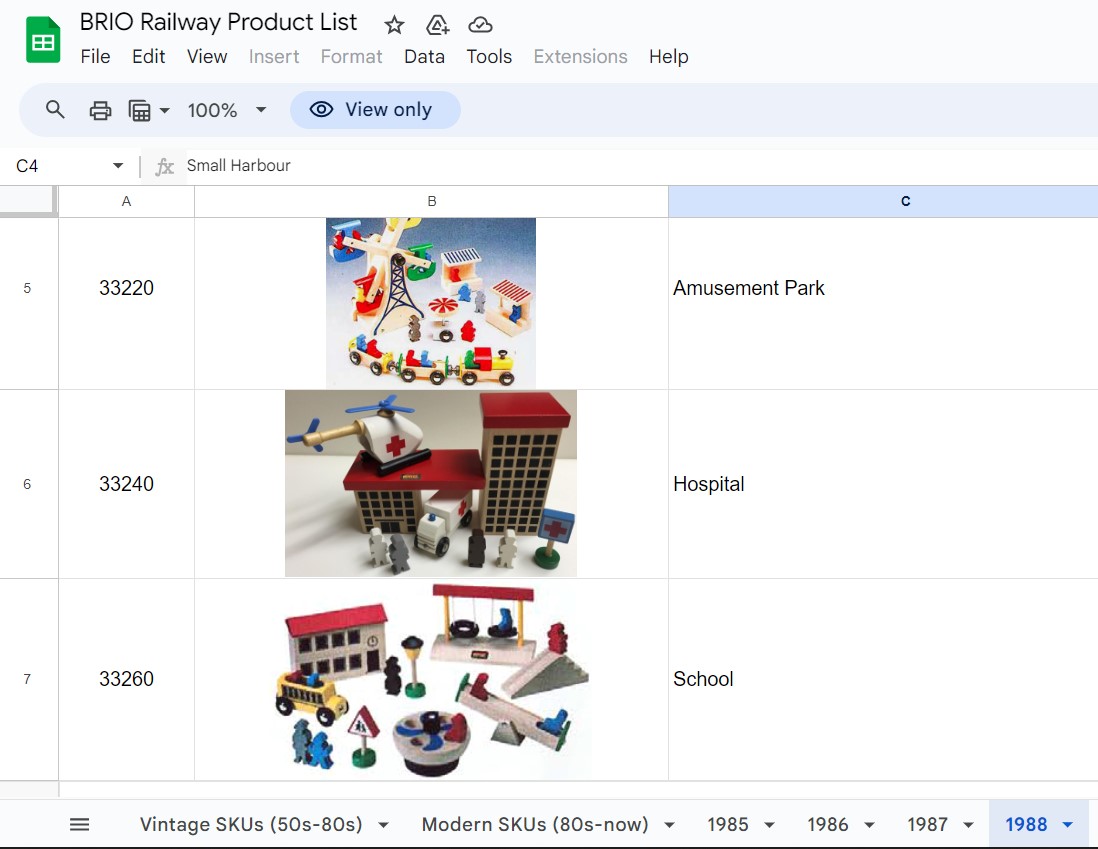Open the search magnifier tool in toolbar

point(55,110)
